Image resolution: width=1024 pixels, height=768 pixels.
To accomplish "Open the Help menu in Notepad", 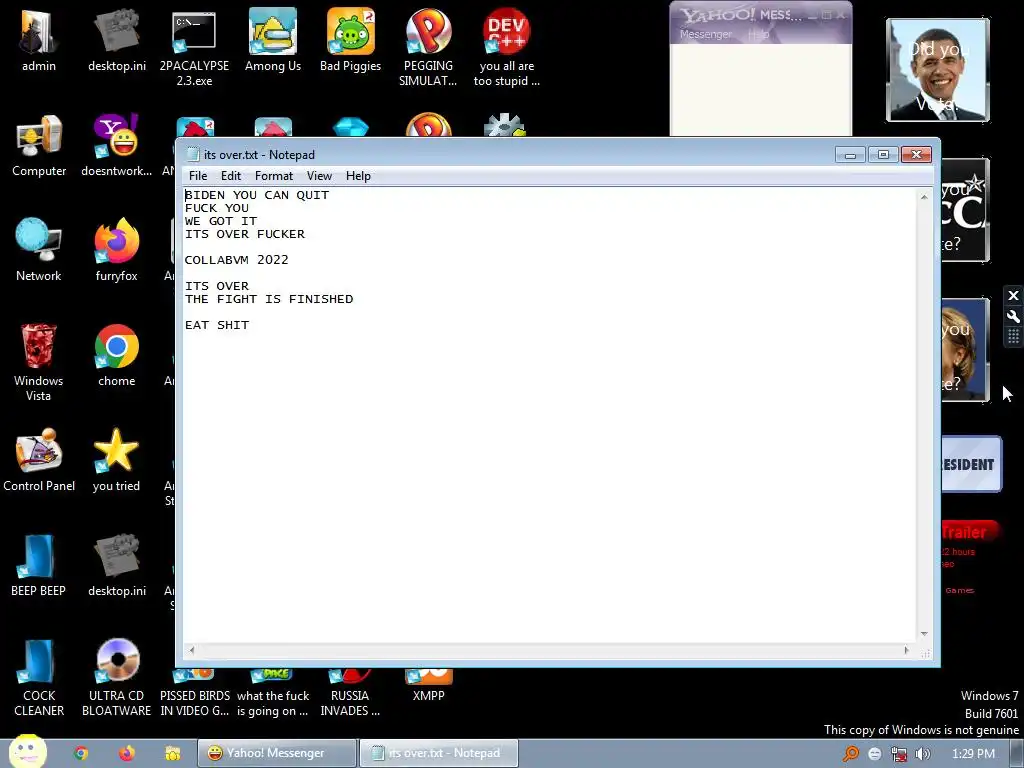I will (358, 176).
